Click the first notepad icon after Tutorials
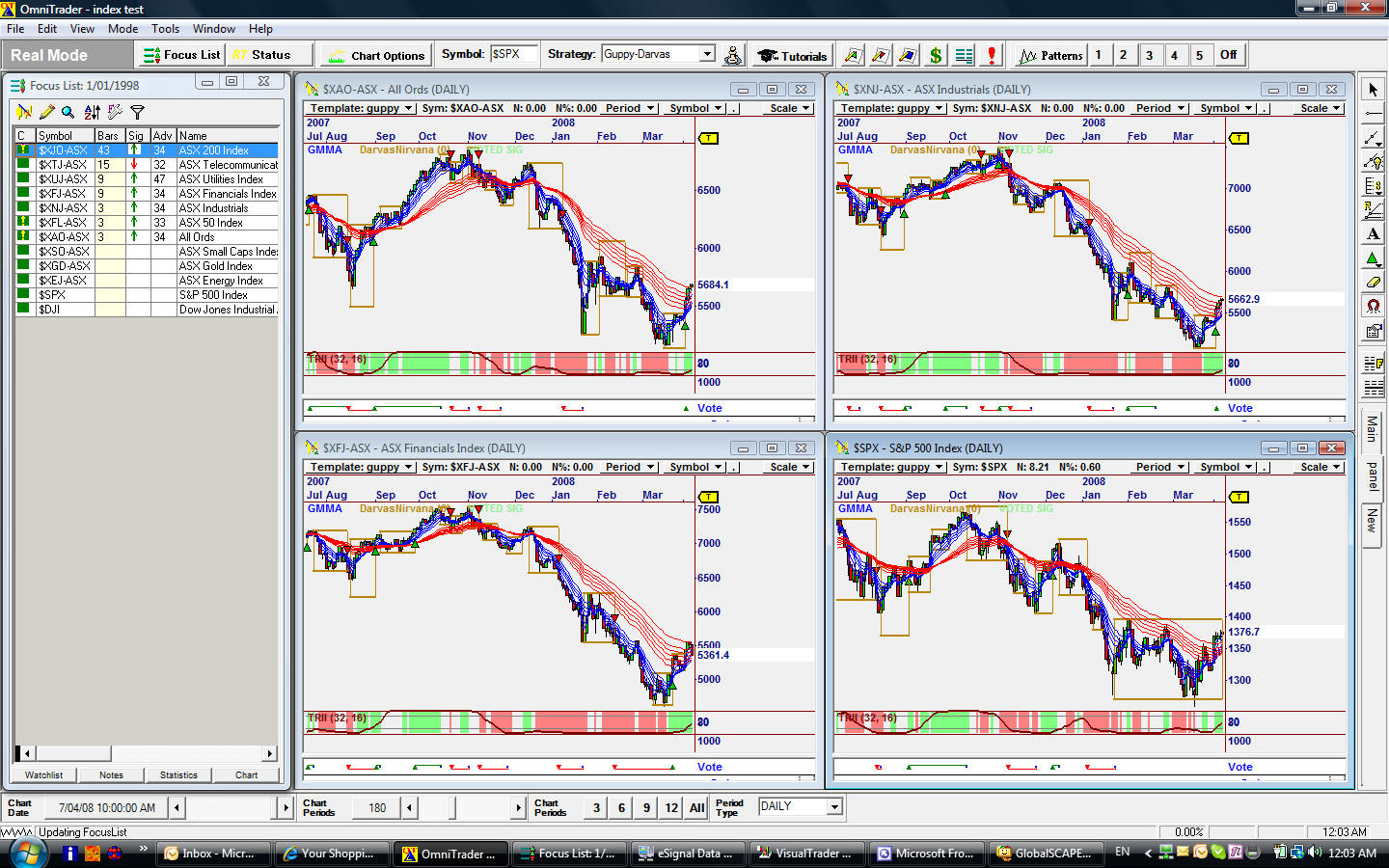This screenshot has width=1389, height=868. [x=853, y=55]
